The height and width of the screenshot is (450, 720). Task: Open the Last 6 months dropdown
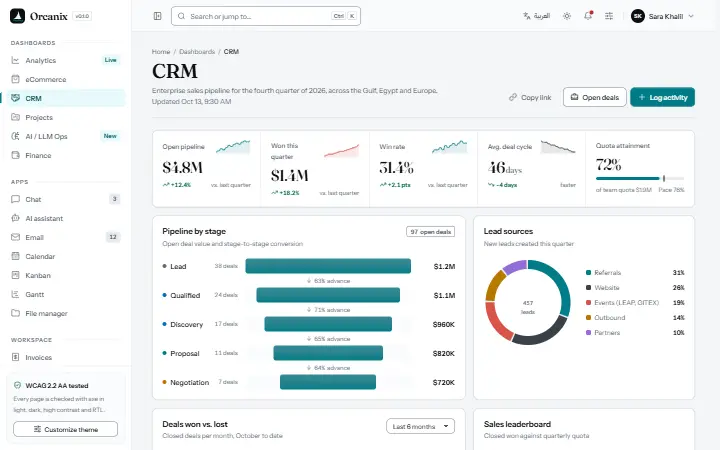coord(421,426)
